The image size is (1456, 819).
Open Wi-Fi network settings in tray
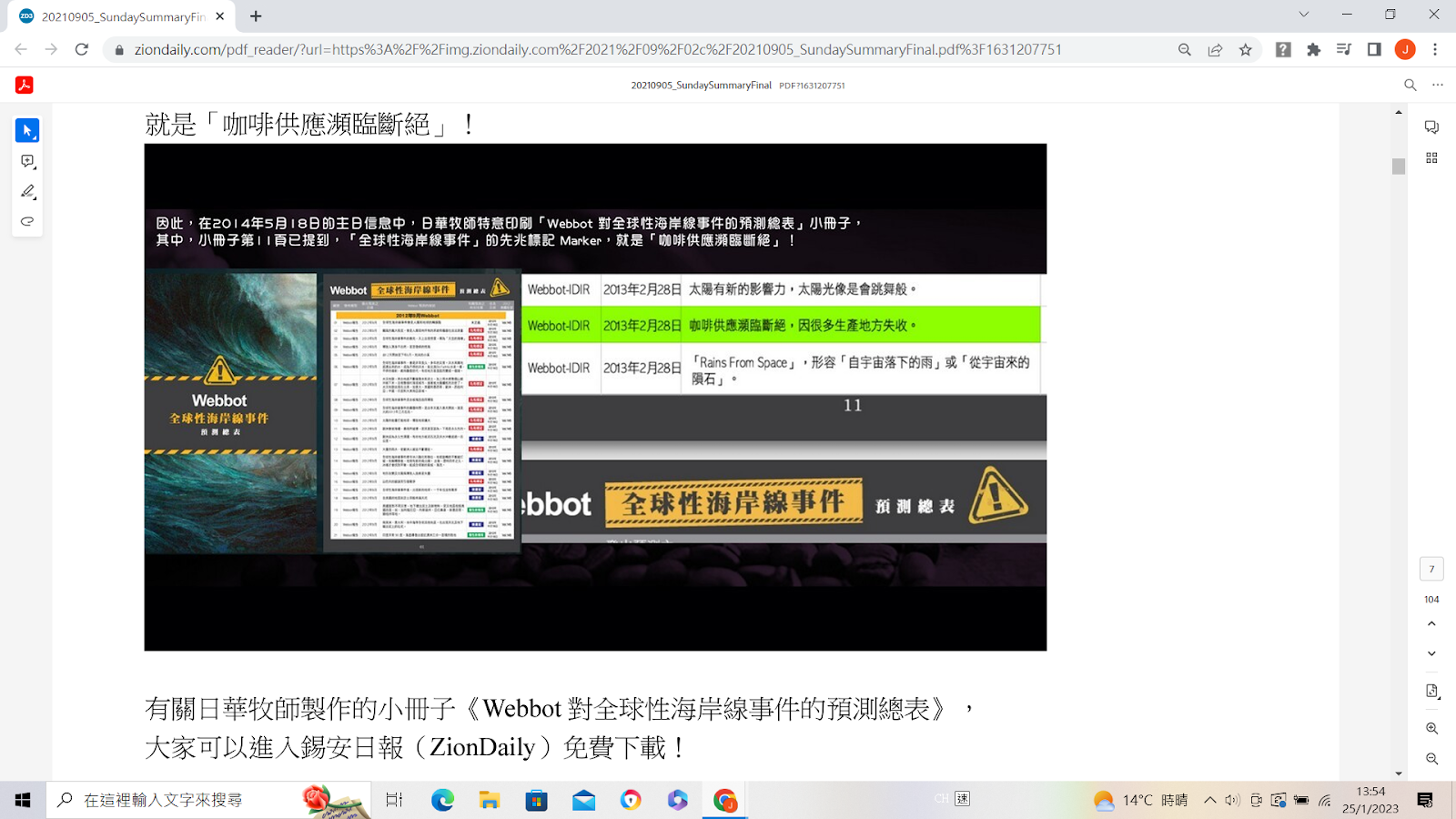click(x=1325, y=800)
